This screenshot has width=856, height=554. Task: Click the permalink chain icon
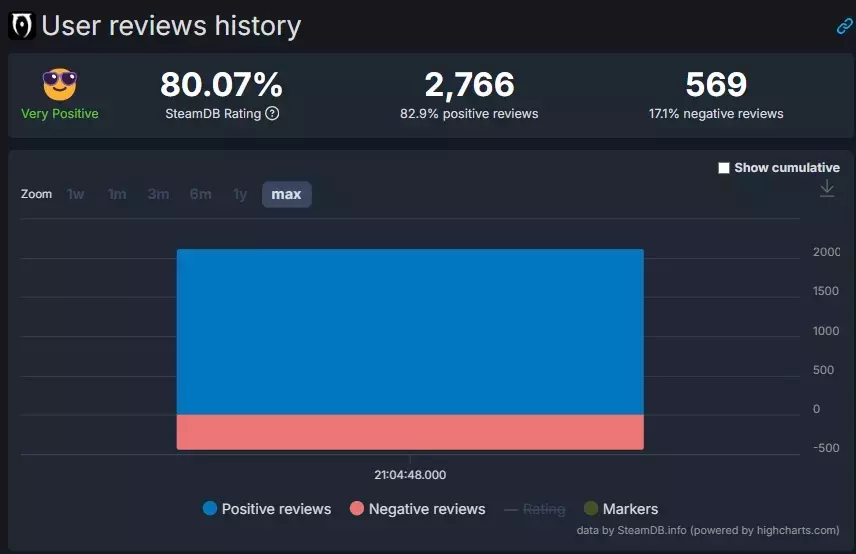pos(844,26)
